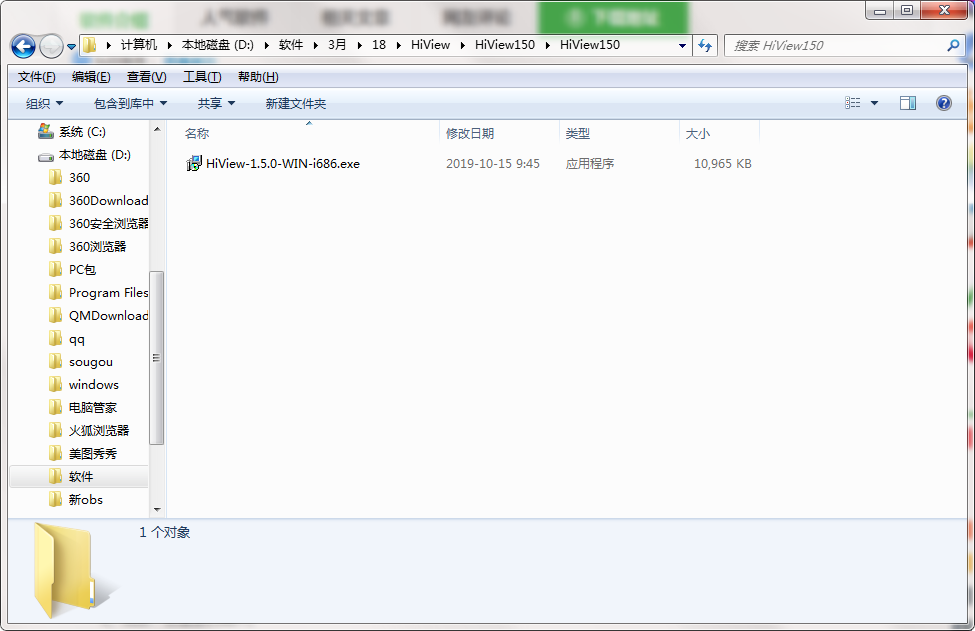Select 系统 (C:) drive in navigation pane

click(x=82, y=132)
